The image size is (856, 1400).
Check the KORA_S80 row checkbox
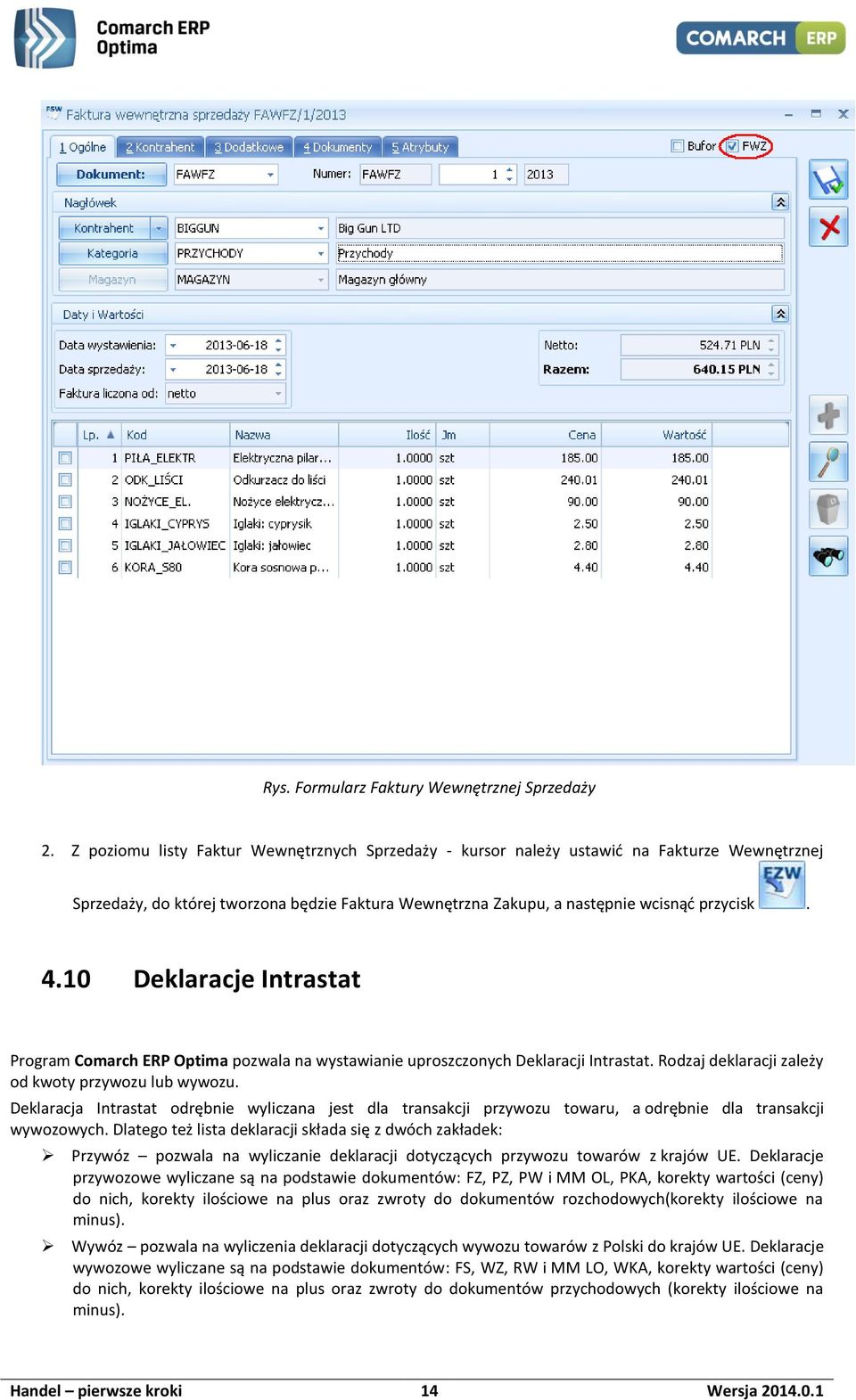[x=65, y=568]
